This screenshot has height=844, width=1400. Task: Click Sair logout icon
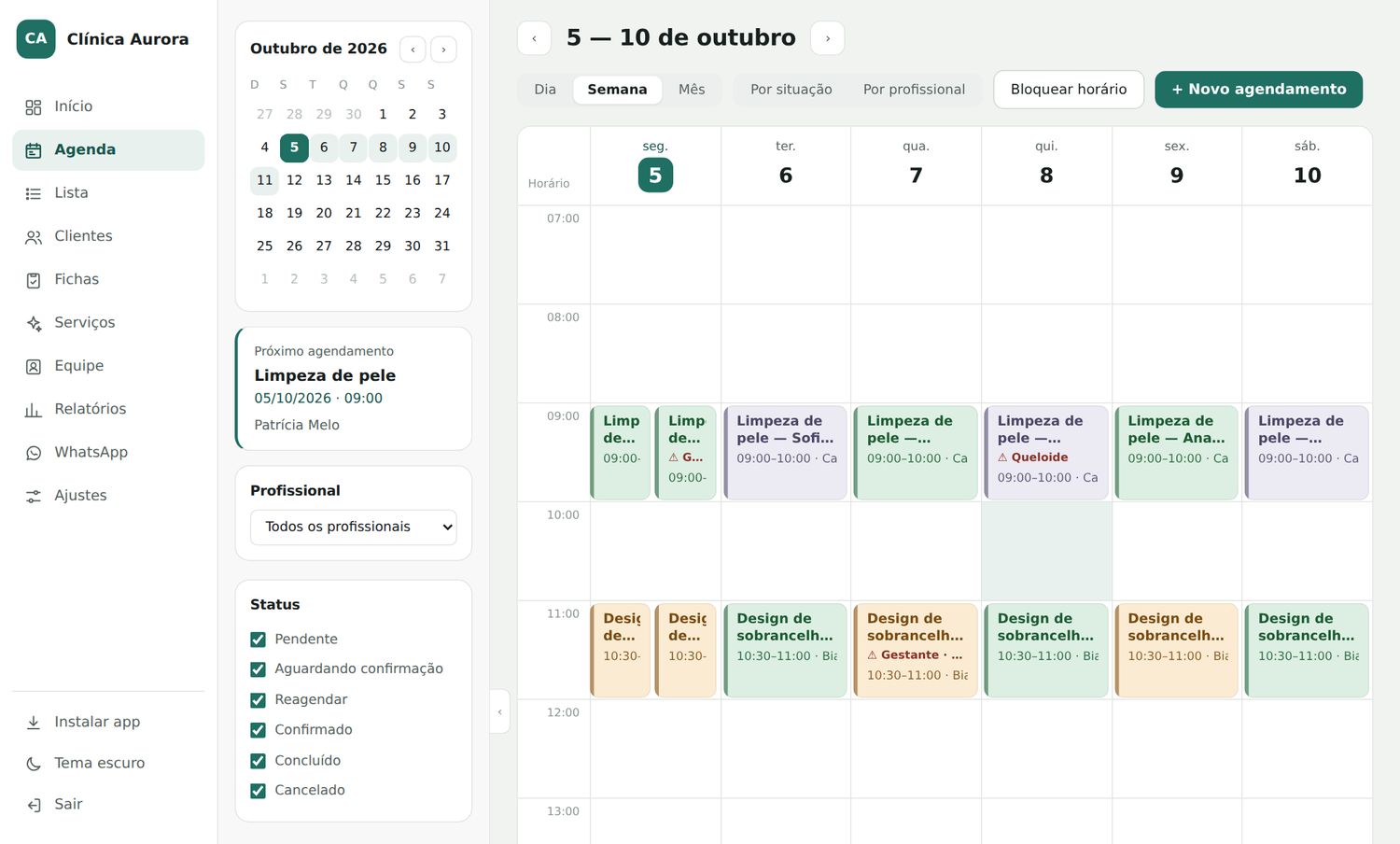(x=34, y=805)
